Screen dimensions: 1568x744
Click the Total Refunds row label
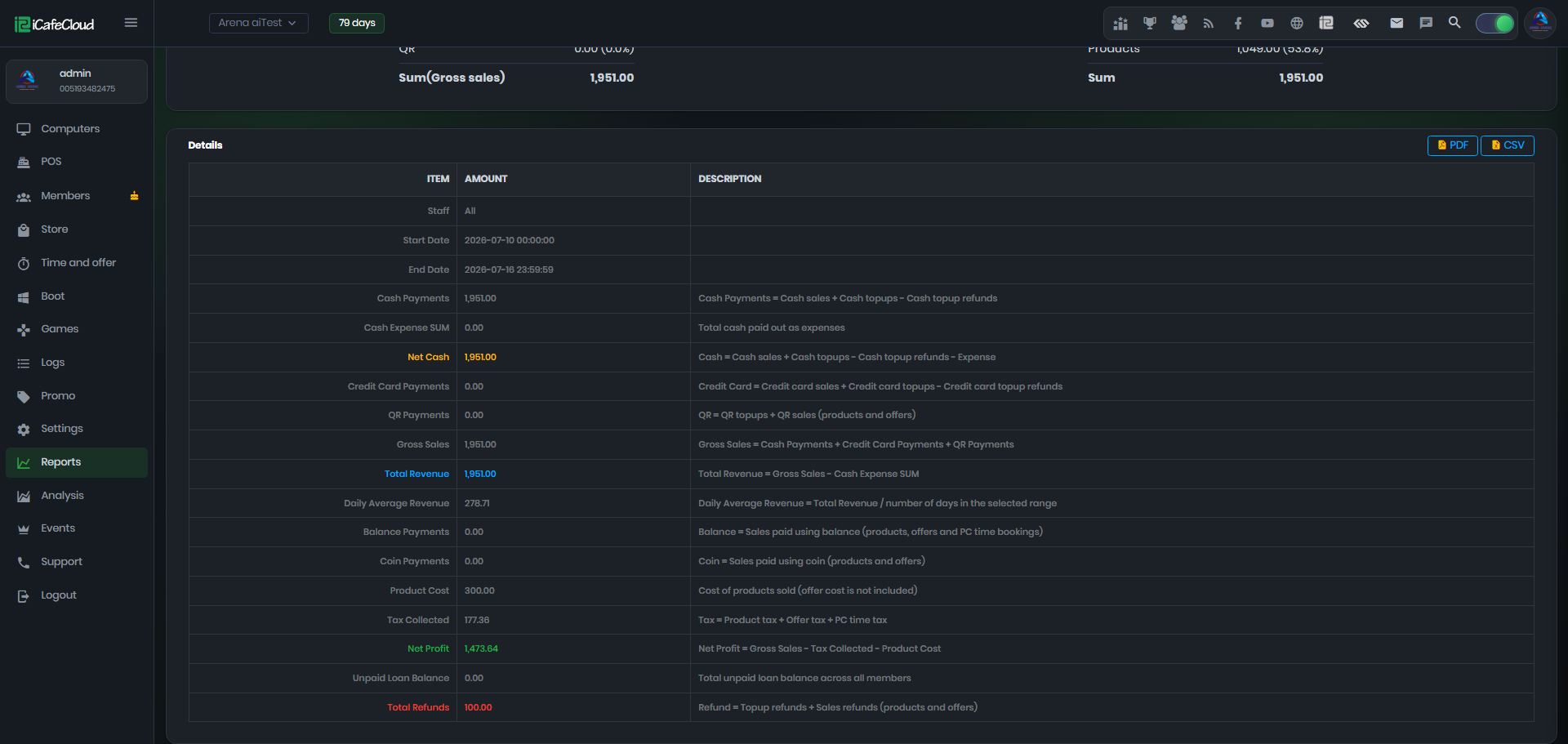[x=418, y=707]
